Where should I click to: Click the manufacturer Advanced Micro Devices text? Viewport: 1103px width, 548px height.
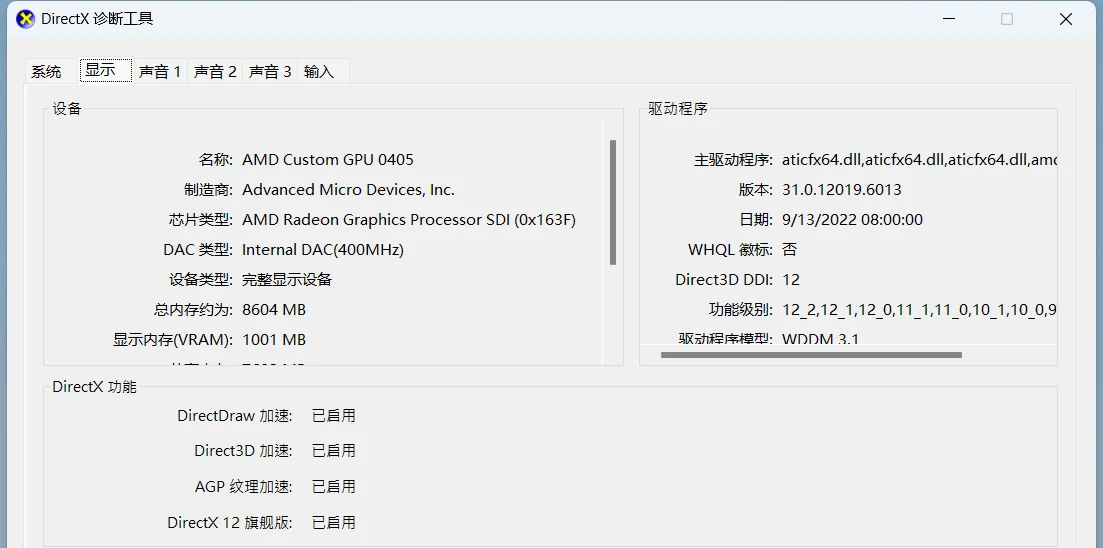348,190
